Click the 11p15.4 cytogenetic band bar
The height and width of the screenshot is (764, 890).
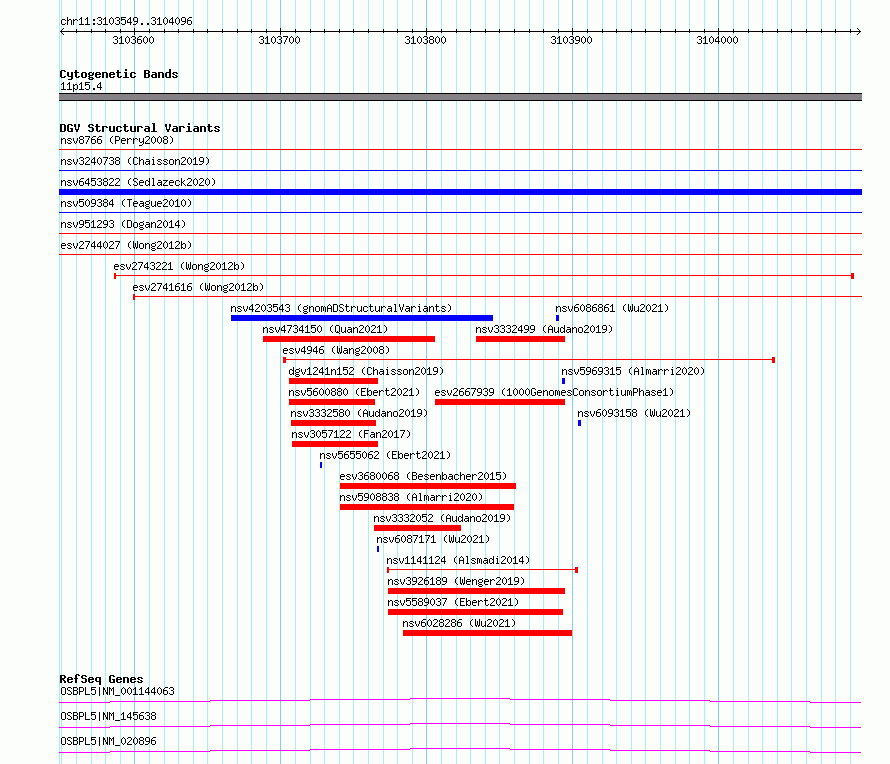pyautogui.click(x=460, y=97)
